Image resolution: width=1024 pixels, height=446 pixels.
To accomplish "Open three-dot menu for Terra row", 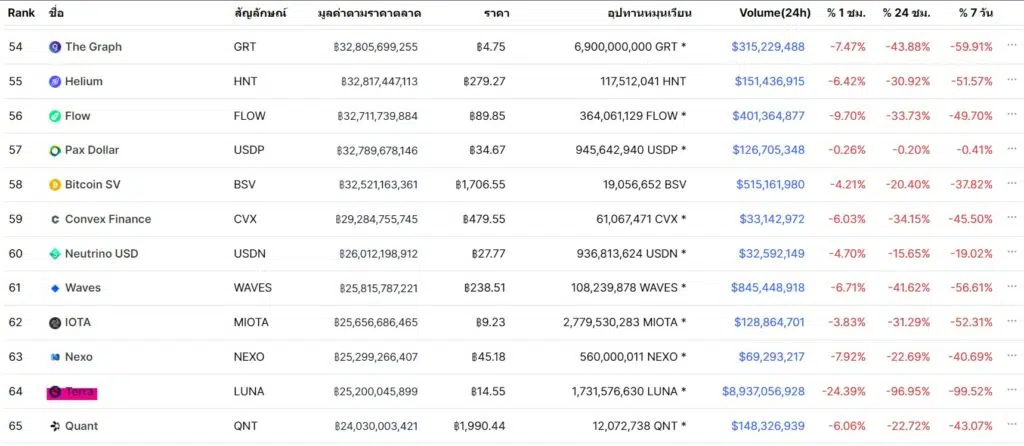I will (1012, 392).
